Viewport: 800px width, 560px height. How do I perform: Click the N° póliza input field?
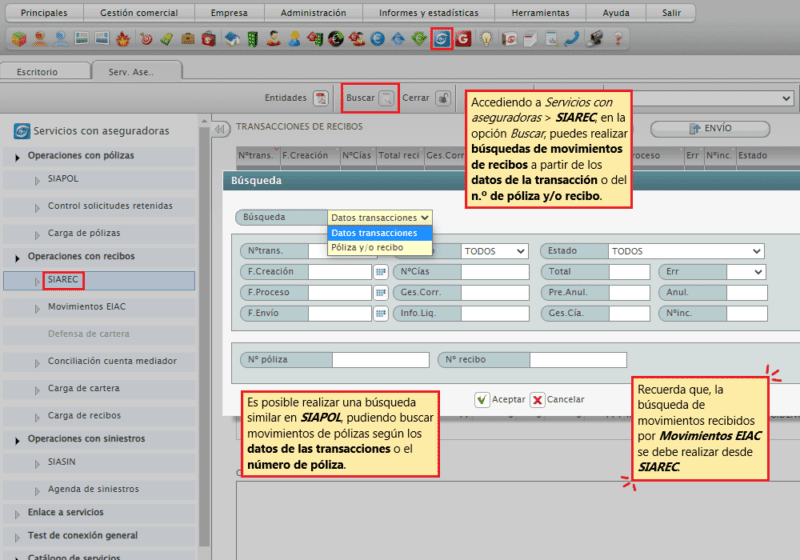(381, 360)
